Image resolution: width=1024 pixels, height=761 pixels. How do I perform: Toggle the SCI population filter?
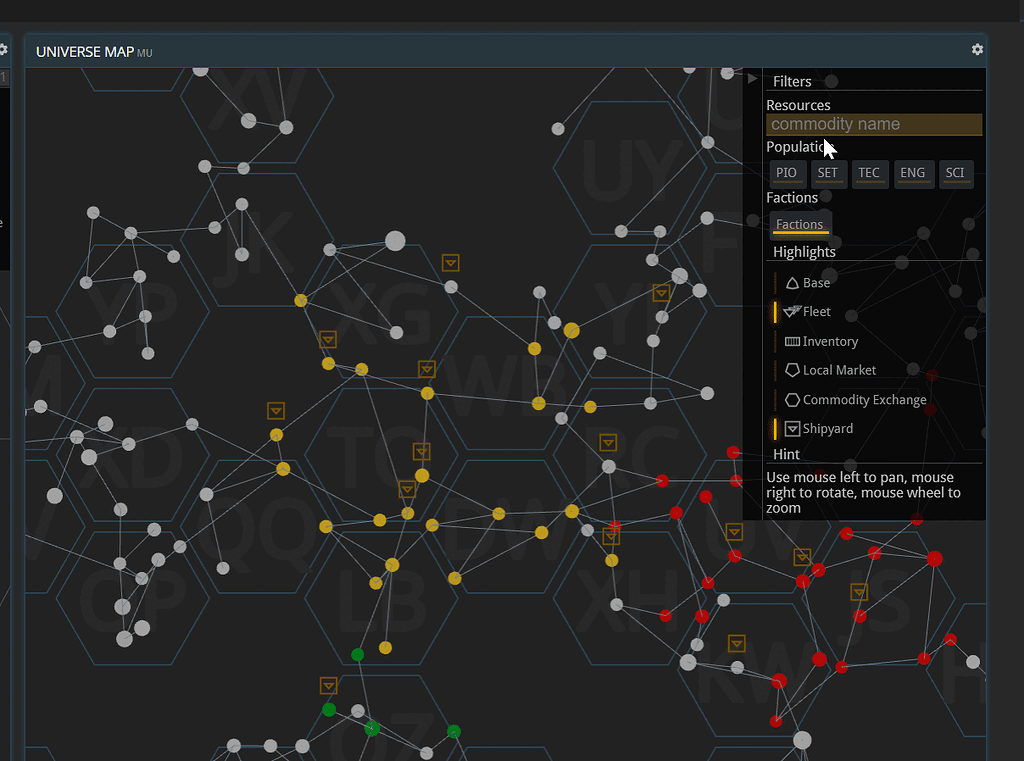pos(955,173)
